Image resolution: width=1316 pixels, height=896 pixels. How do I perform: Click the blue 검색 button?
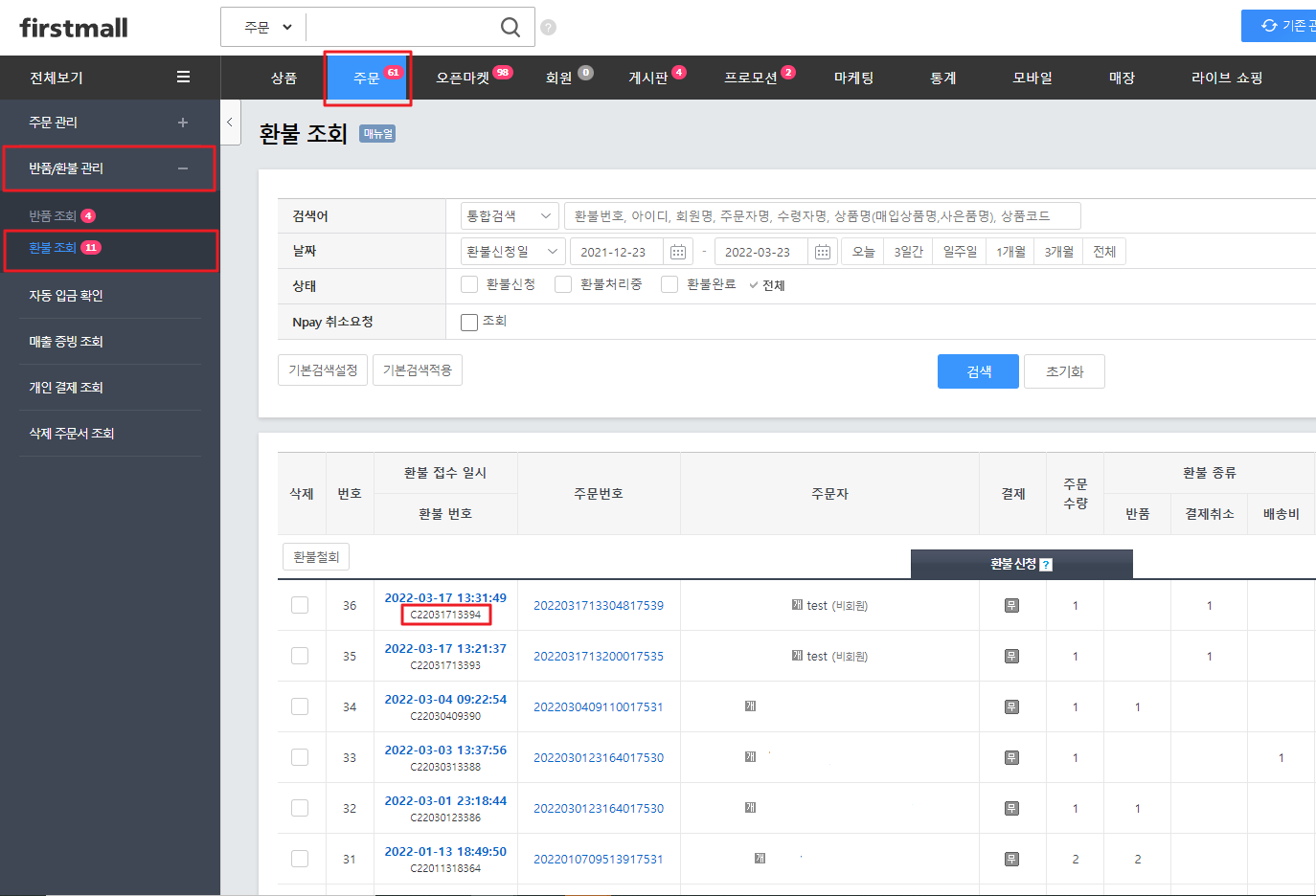pyautogui.click(x=978, y=371)
